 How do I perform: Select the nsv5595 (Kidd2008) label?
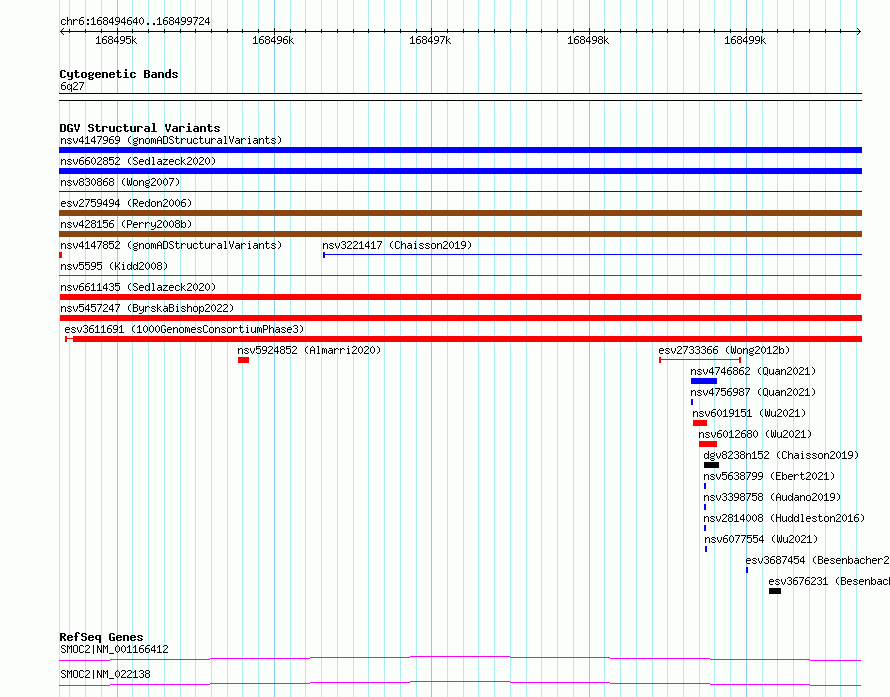114,266
